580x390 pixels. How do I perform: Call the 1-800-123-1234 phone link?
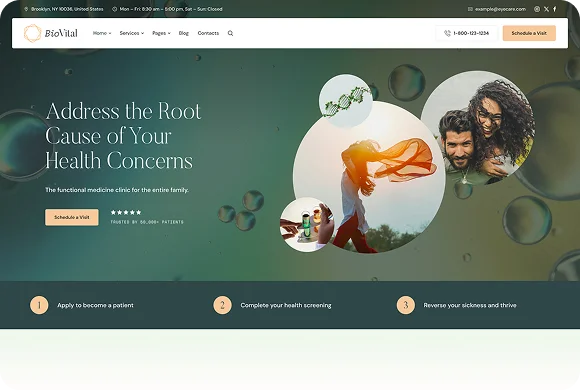[x=471, y=33]
